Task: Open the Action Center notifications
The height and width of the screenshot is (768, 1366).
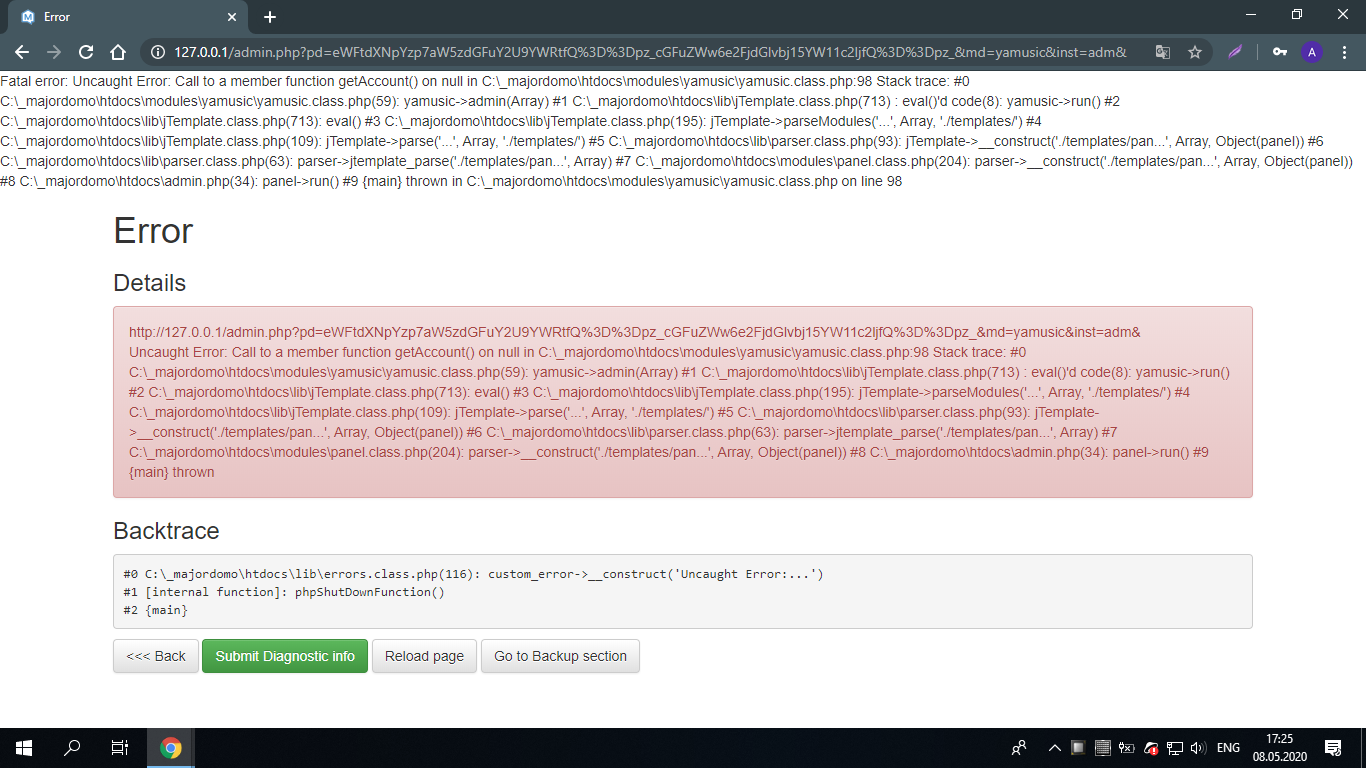Action: click(1333, 747)
